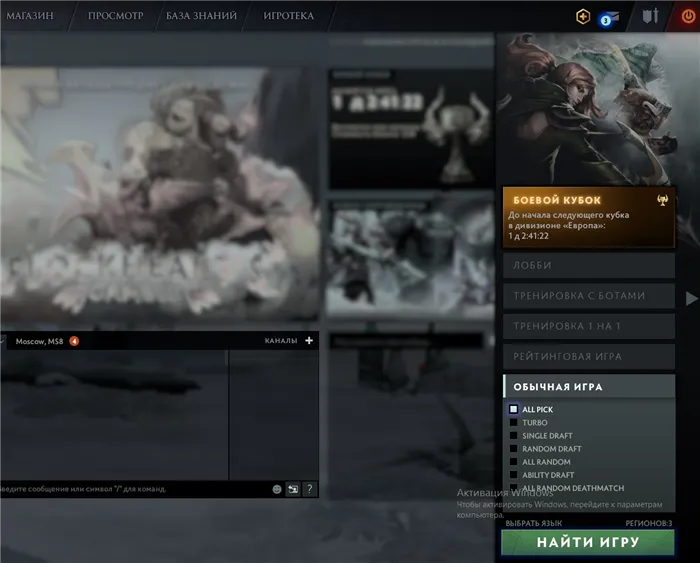Open the Dota Plus hexagon icon
The width and height of the screenshot is (700, 563).
click(583, 17)
